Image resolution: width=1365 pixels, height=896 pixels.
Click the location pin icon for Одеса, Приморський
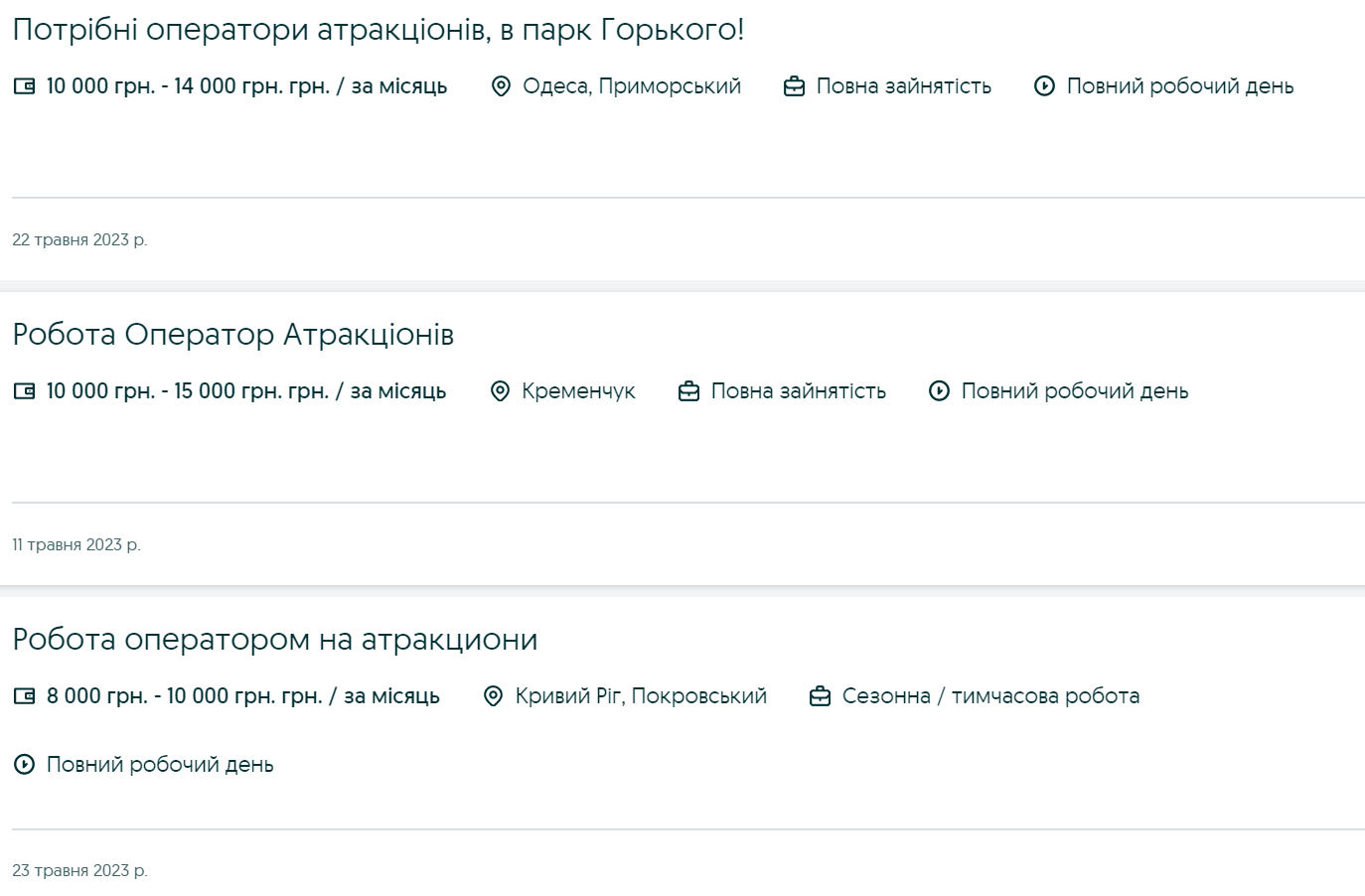(x=501, y=86)
